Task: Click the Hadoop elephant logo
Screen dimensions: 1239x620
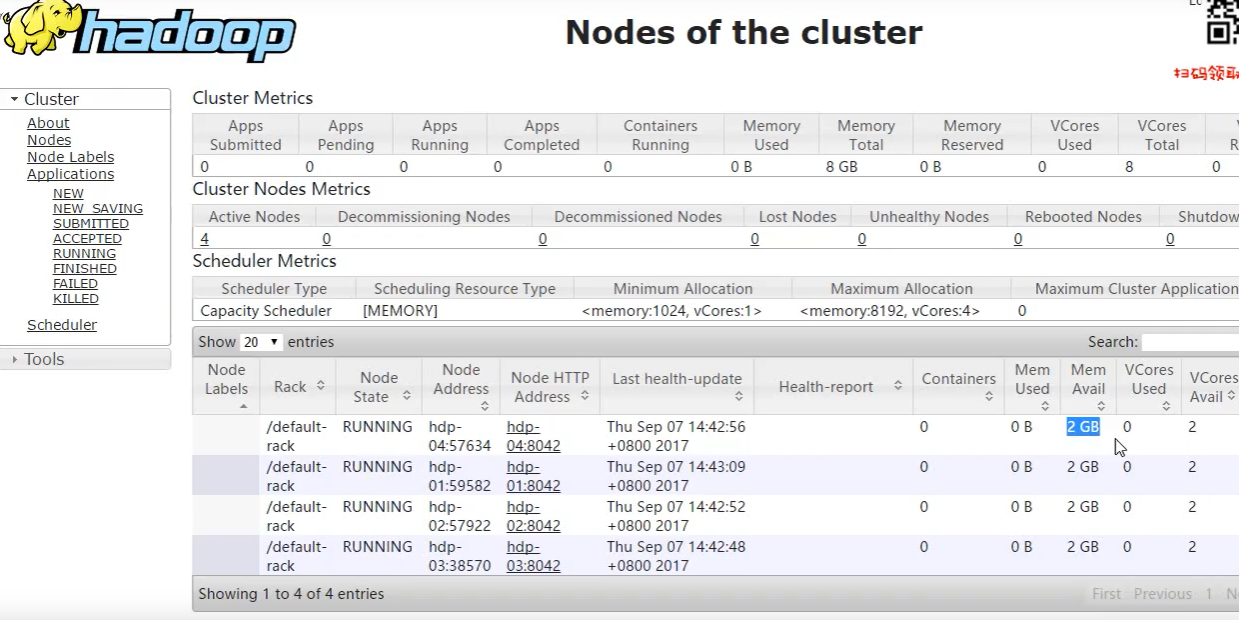Action: (x=150, y=31)
